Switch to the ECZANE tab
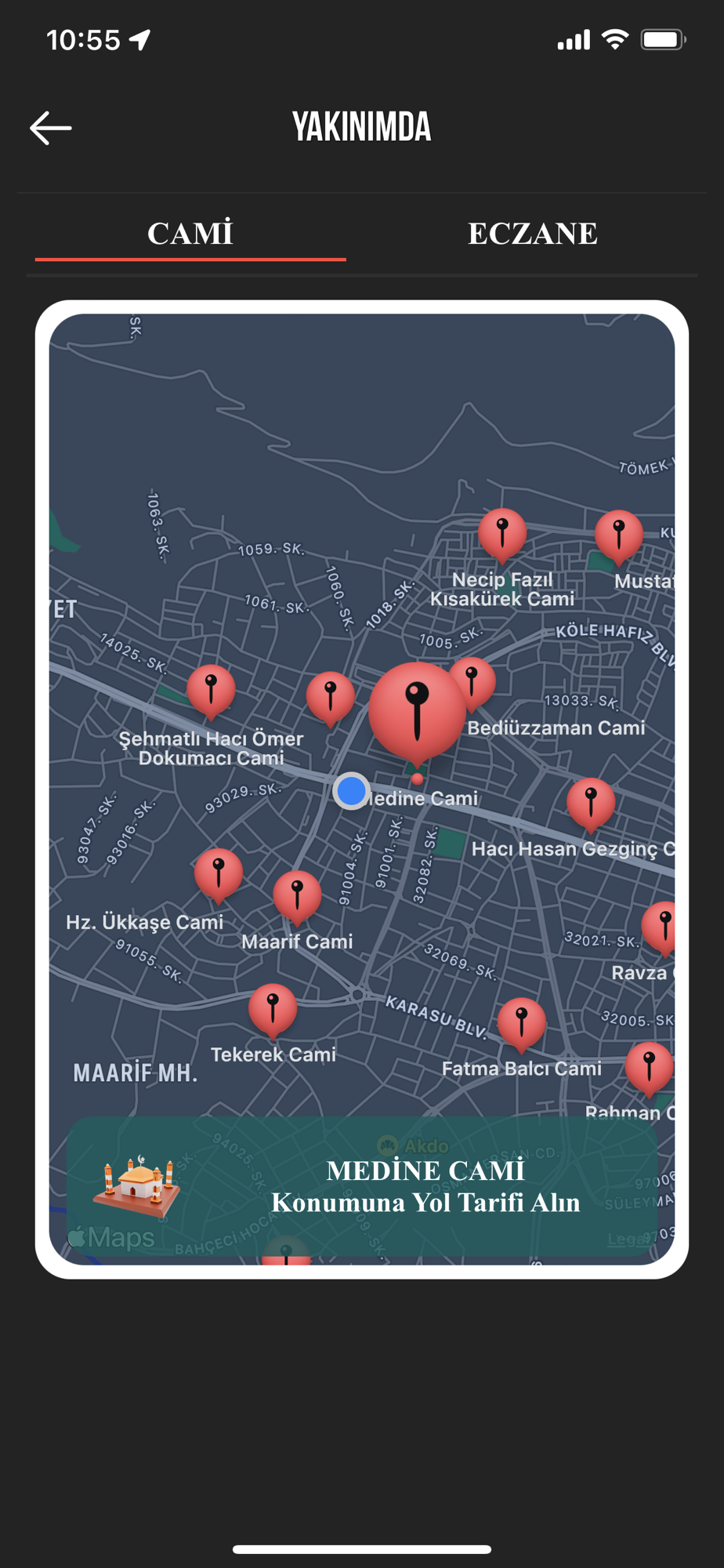 (533, 233)
